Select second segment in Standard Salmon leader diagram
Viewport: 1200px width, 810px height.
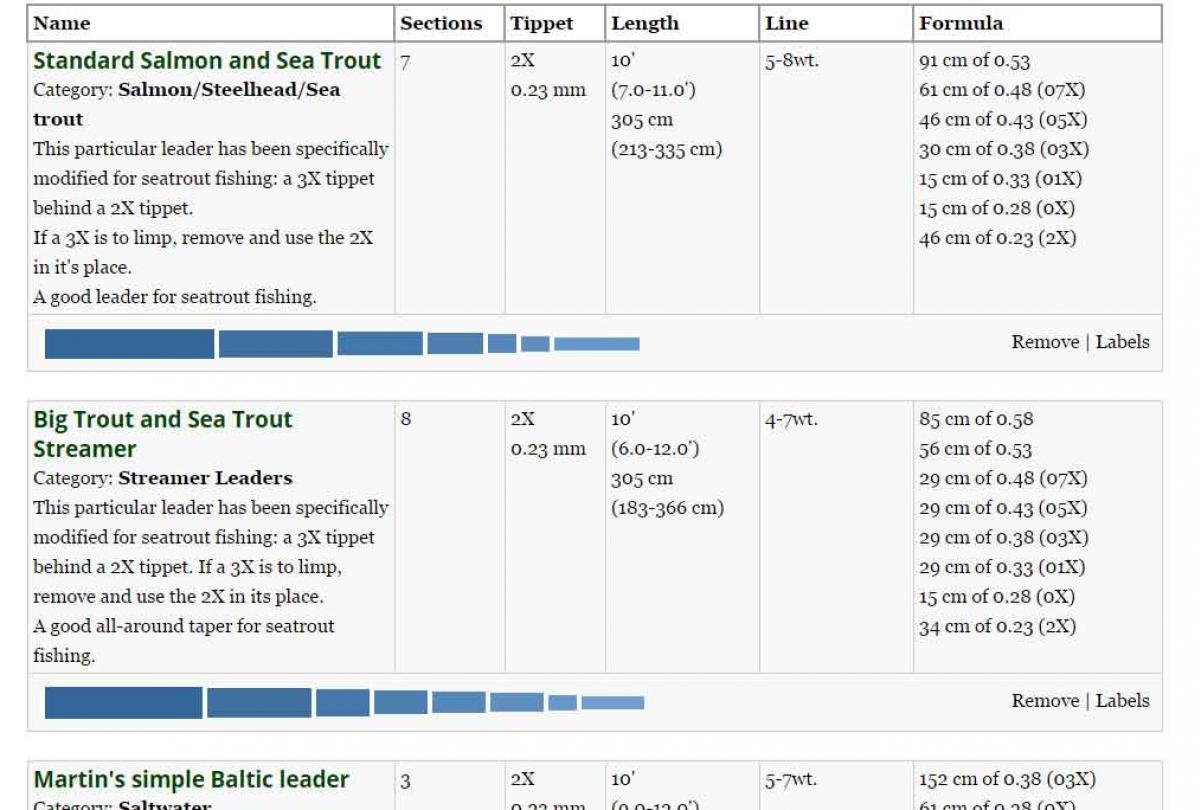275,344
